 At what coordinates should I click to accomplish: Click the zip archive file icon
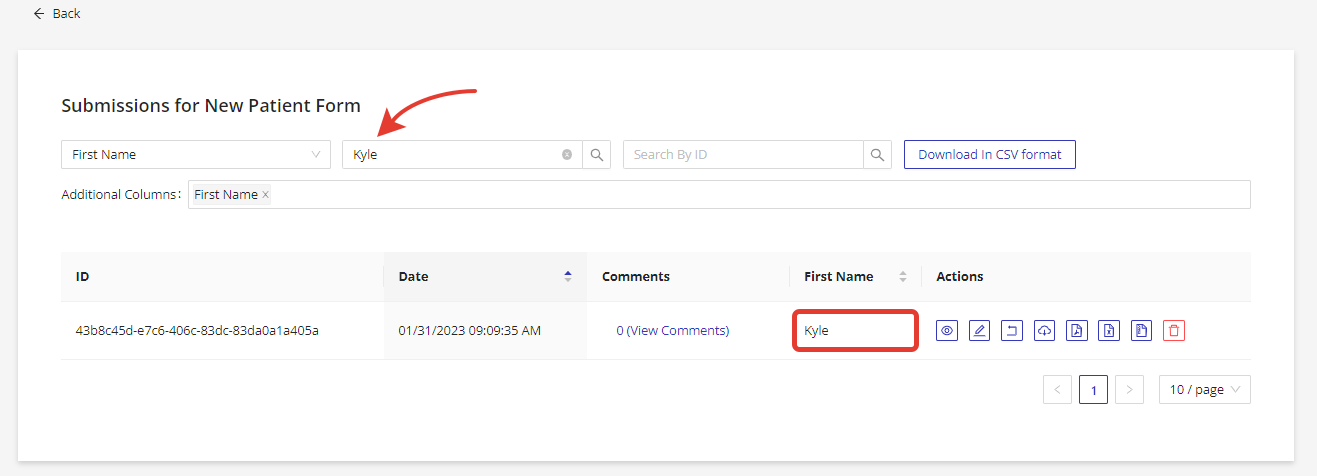pyautogui.click(x=1141, y=330)
